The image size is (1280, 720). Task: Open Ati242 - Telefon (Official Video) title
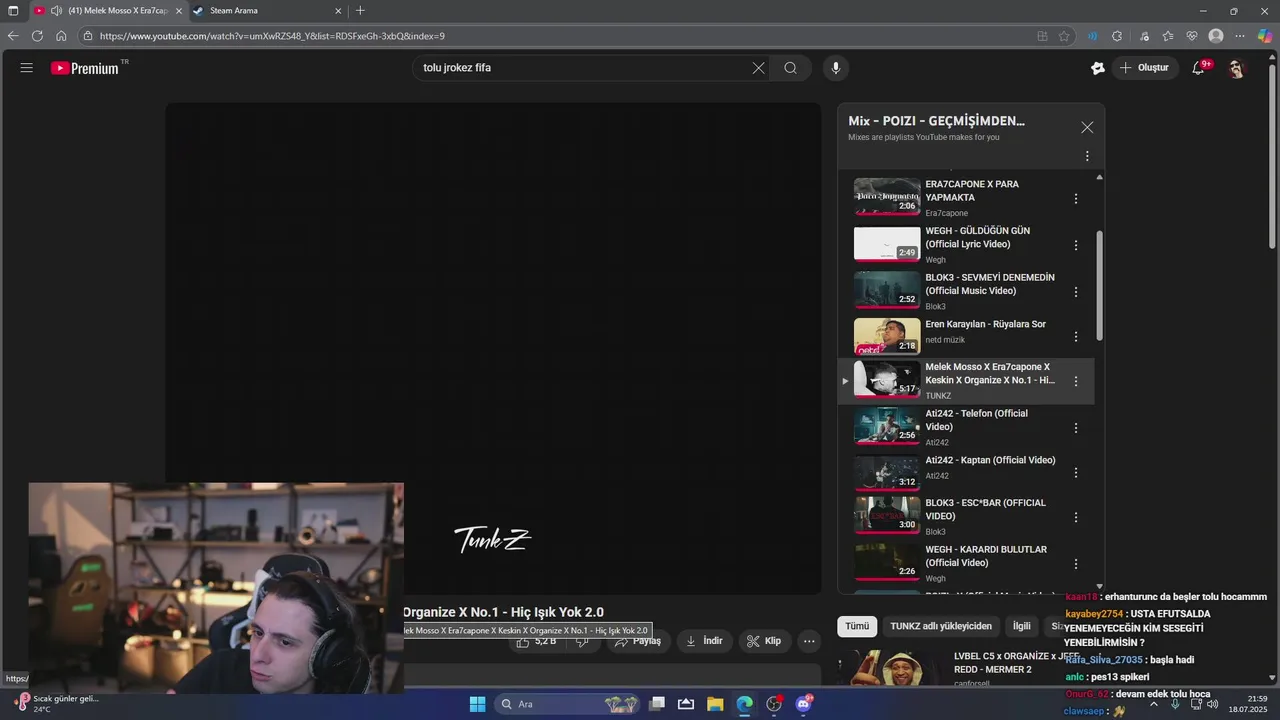pyautogui.click(x=976, y=420)
